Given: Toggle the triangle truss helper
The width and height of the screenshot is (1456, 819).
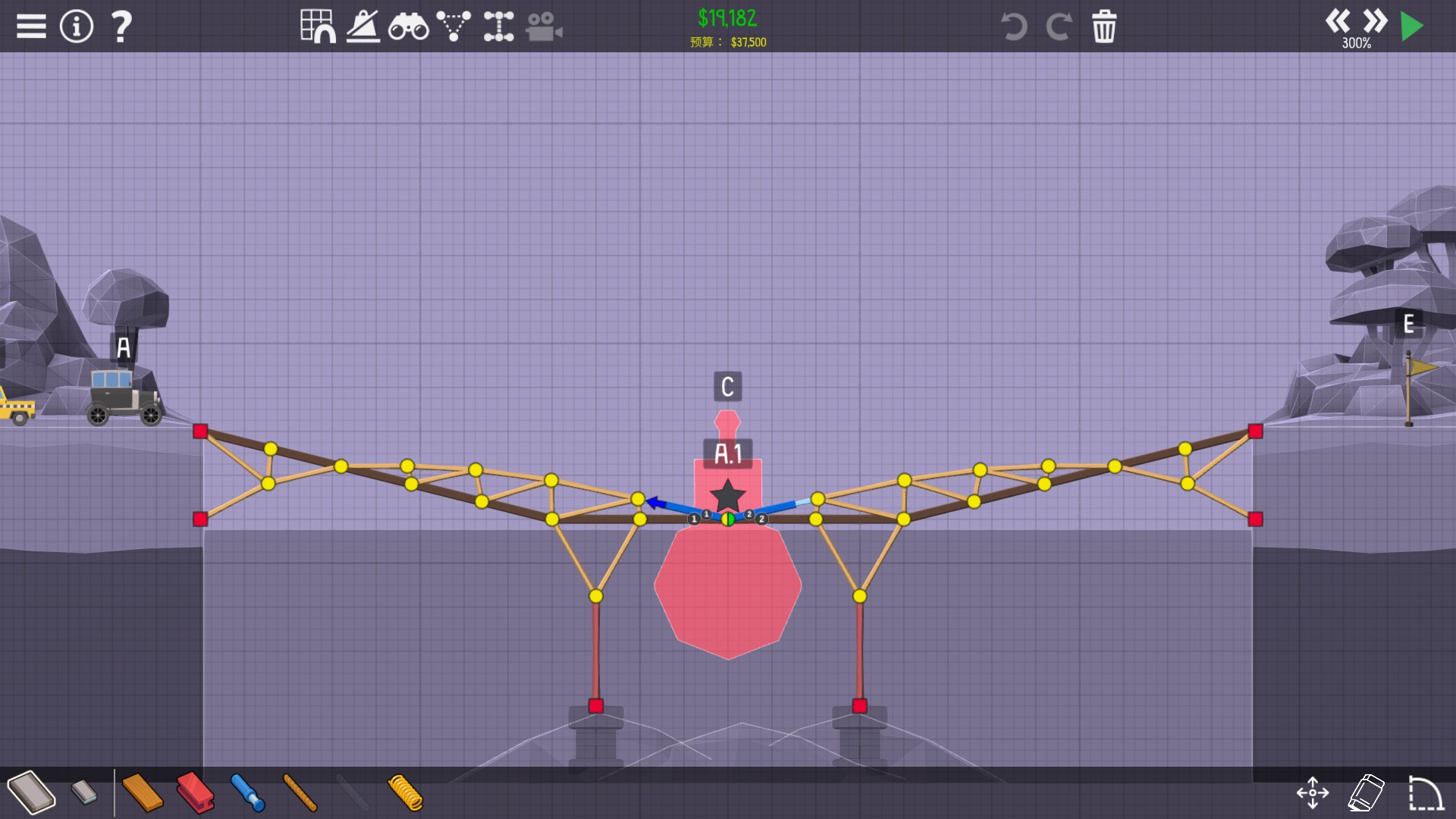Looking at the screenshot, I should pyautogui.click(x=453, y=27).
